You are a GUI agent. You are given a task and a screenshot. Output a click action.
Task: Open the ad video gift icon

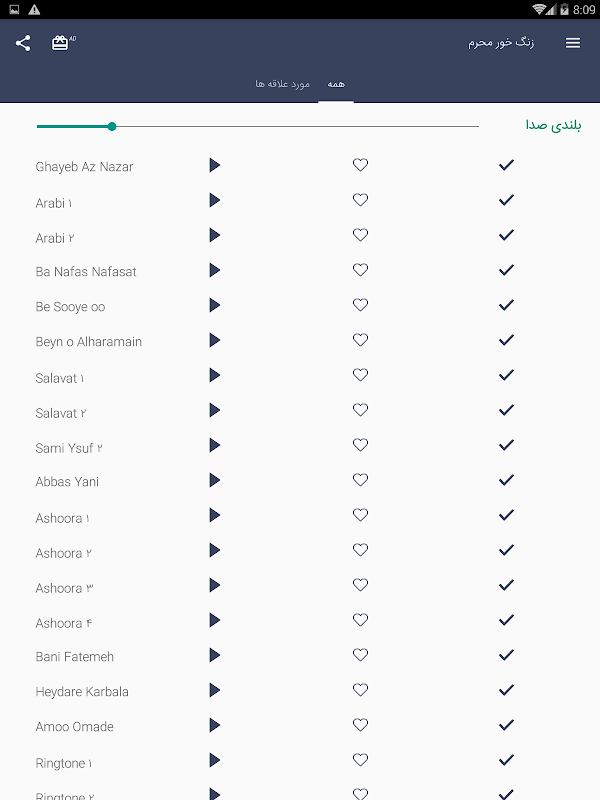click(61, 43)
